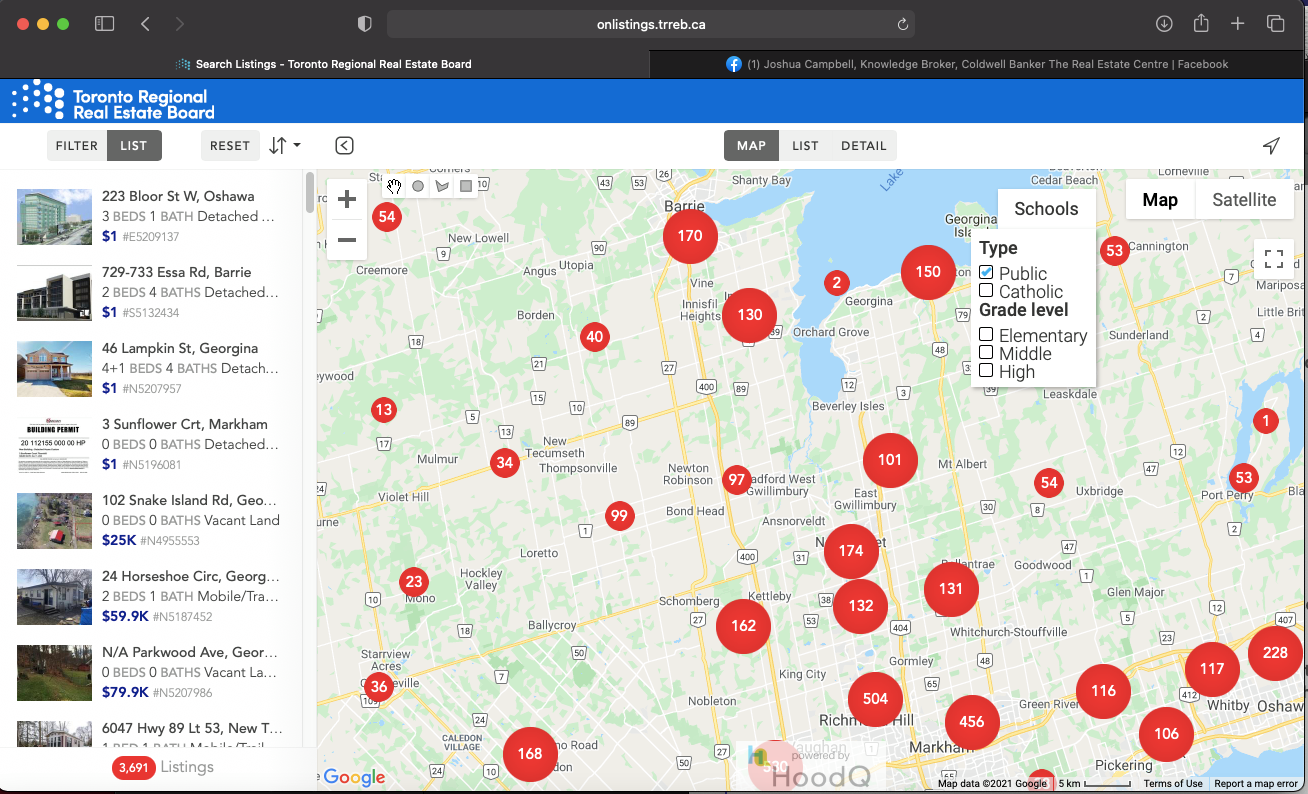Open the 228 cluster near Oshawa

point(1275,653)
